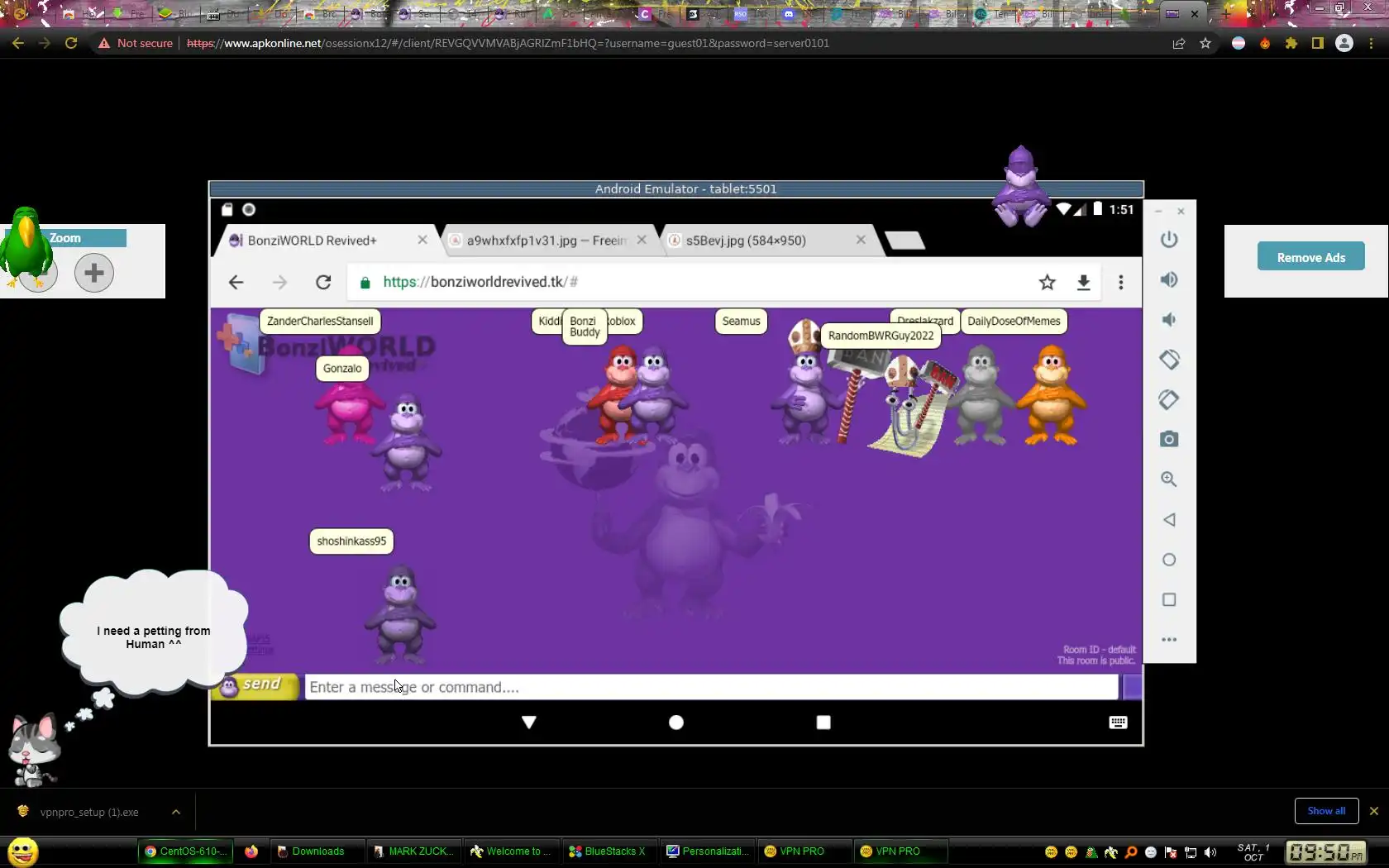Screen dimensions: 1389x868
Task: Bookmark apkonline.net page with Chrome star
Action: pos(1205,43)
